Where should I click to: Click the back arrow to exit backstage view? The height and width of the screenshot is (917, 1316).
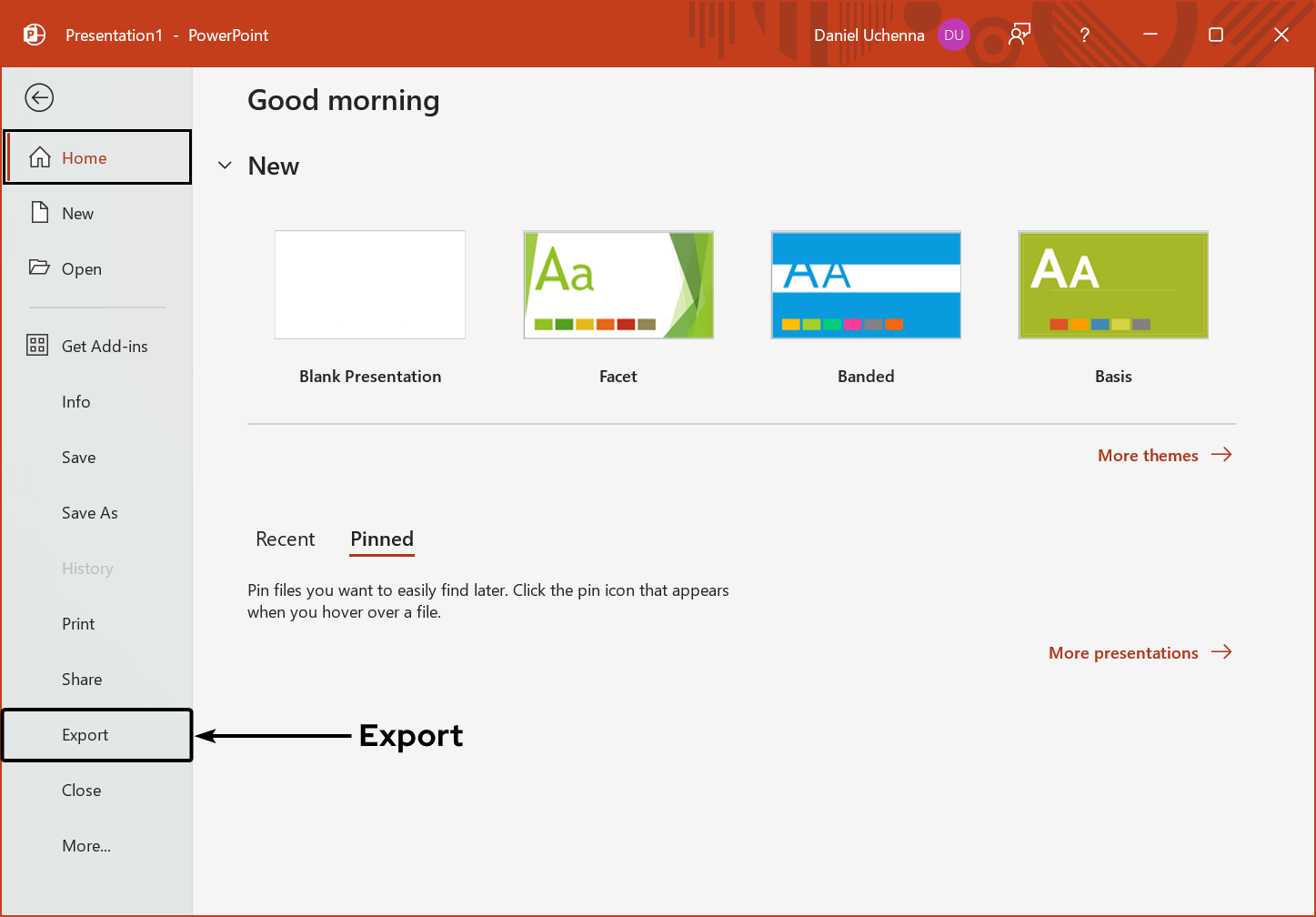click(x=39, y=97)
